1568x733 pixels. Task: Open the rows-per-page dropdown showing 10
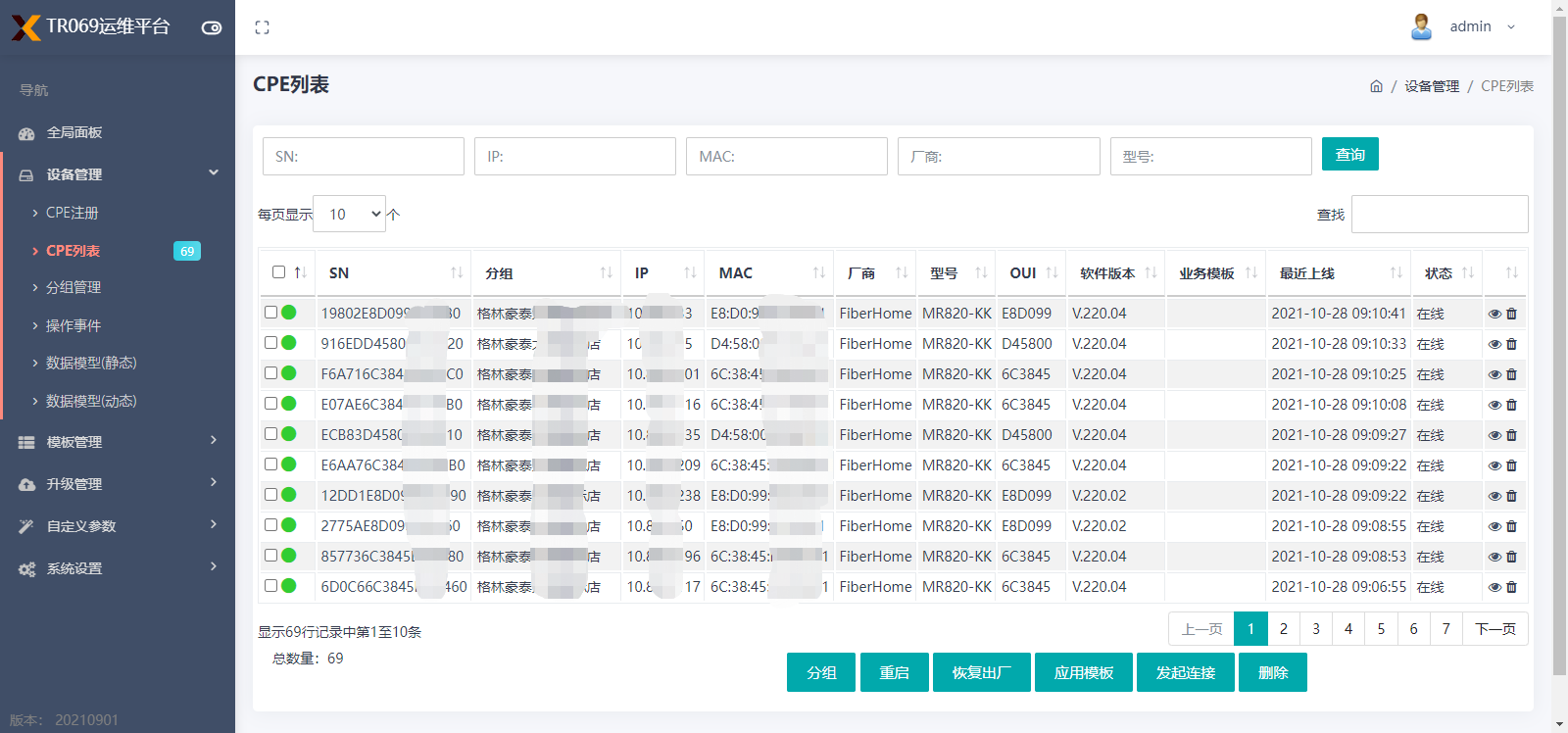[x=349, y=214]
